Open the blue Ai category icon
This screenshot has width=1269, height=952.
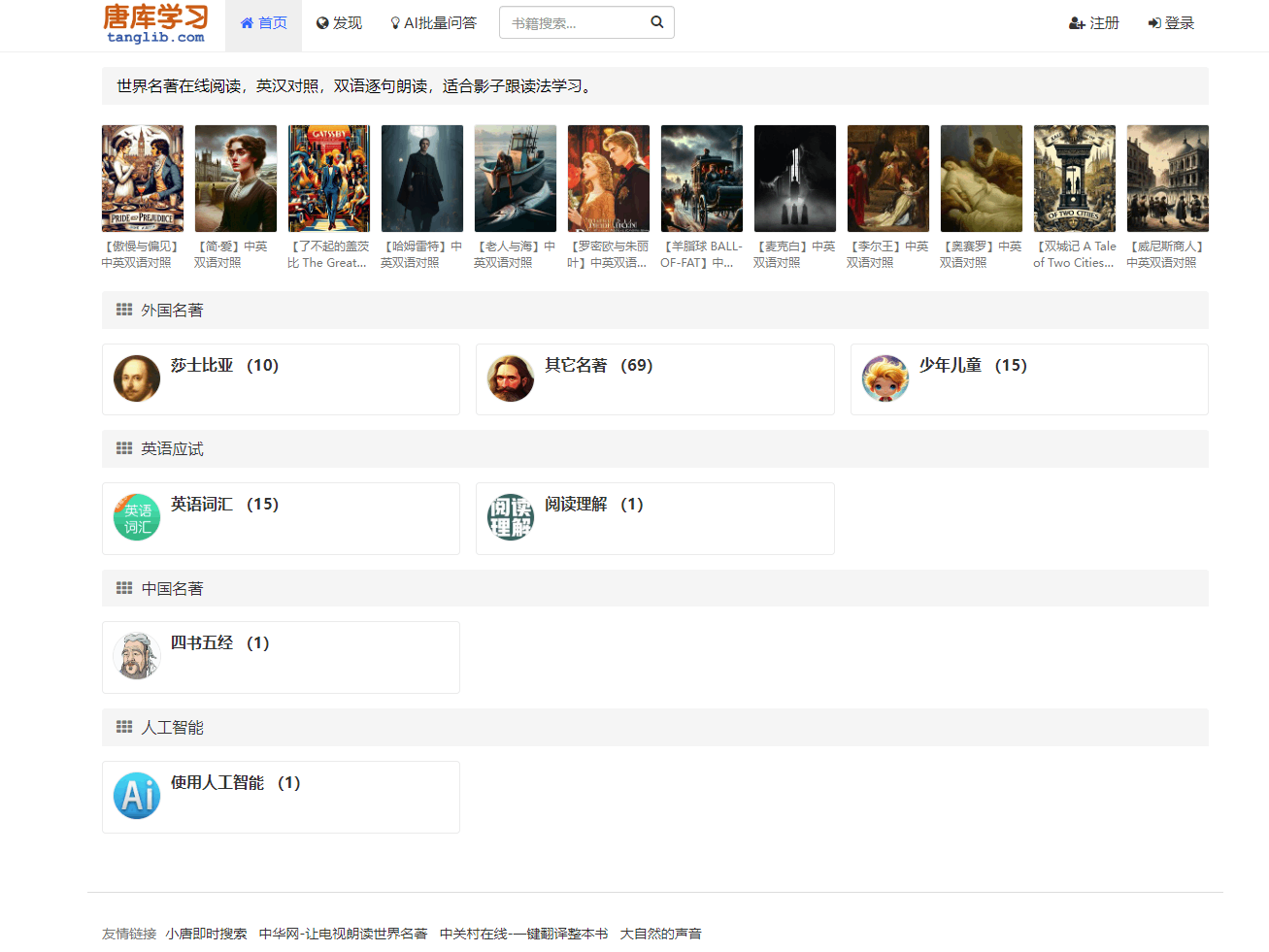(137, 796)
